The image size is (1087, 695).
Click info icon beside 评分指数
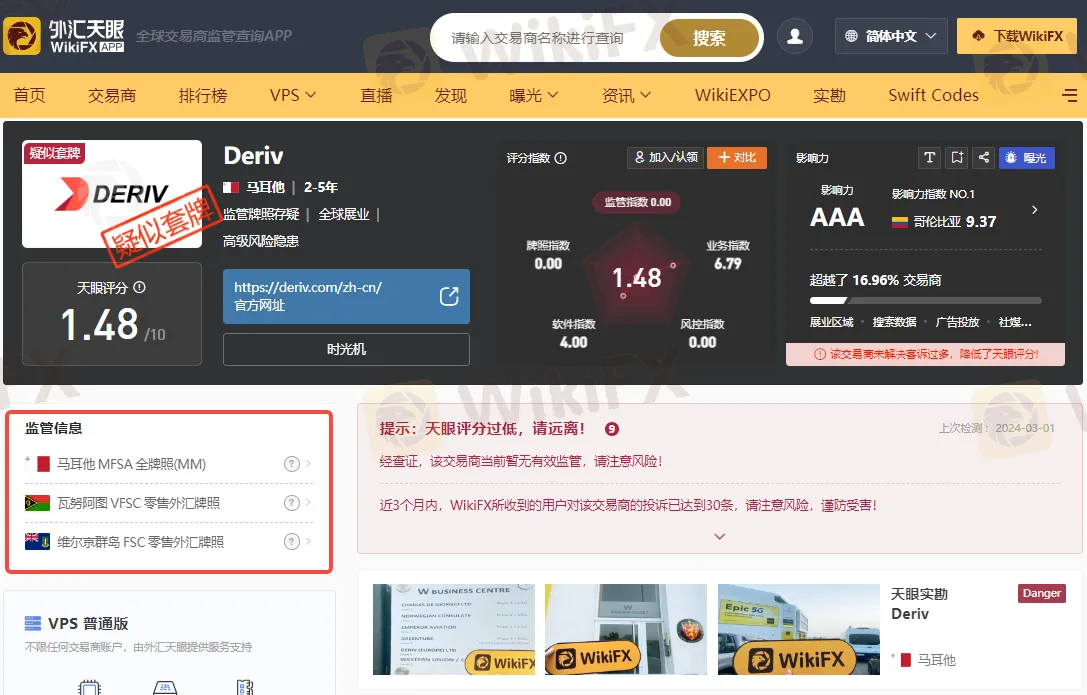click(561, 158)
